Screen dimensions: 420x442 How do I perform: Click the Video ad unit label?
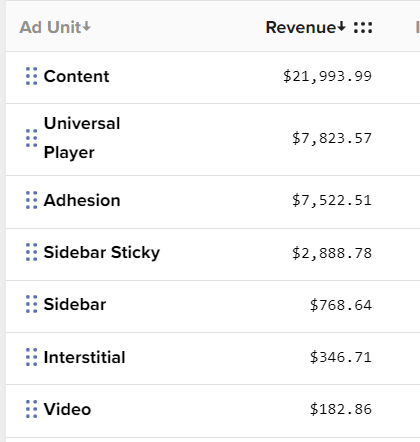point(67,409)
